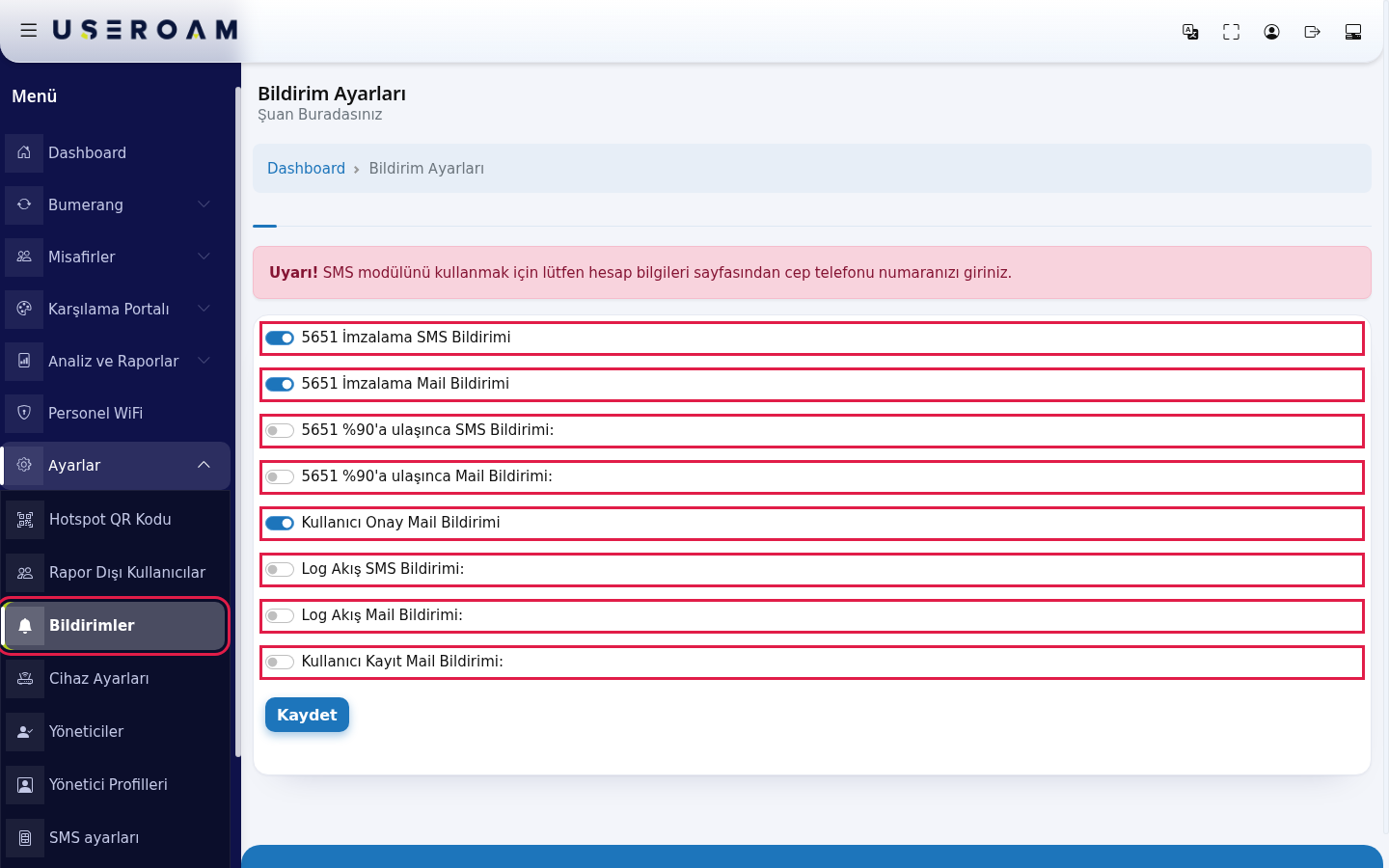
Task: Open the Personel WiFi menu label
Action: pos(95,413)
